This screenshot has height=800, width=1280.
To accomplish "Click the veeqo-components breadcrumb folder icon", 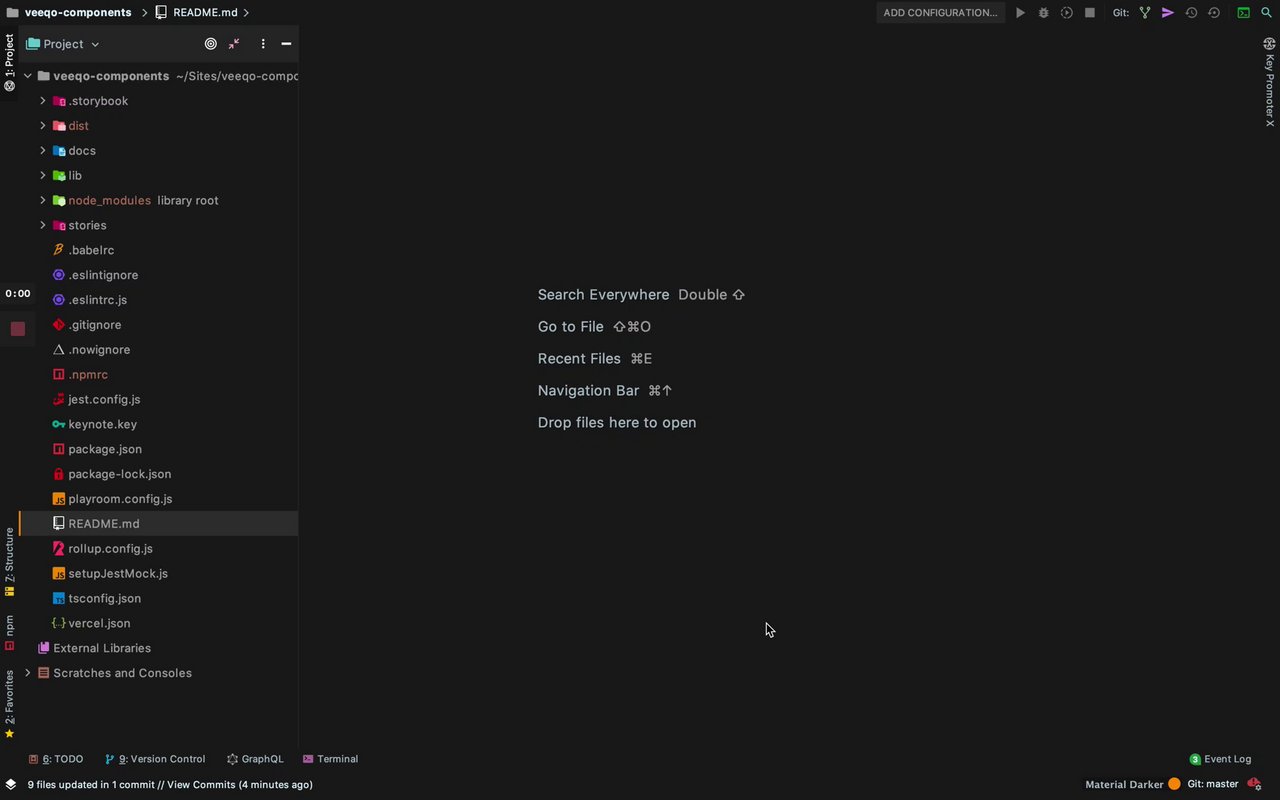I will tap(12, 13).
